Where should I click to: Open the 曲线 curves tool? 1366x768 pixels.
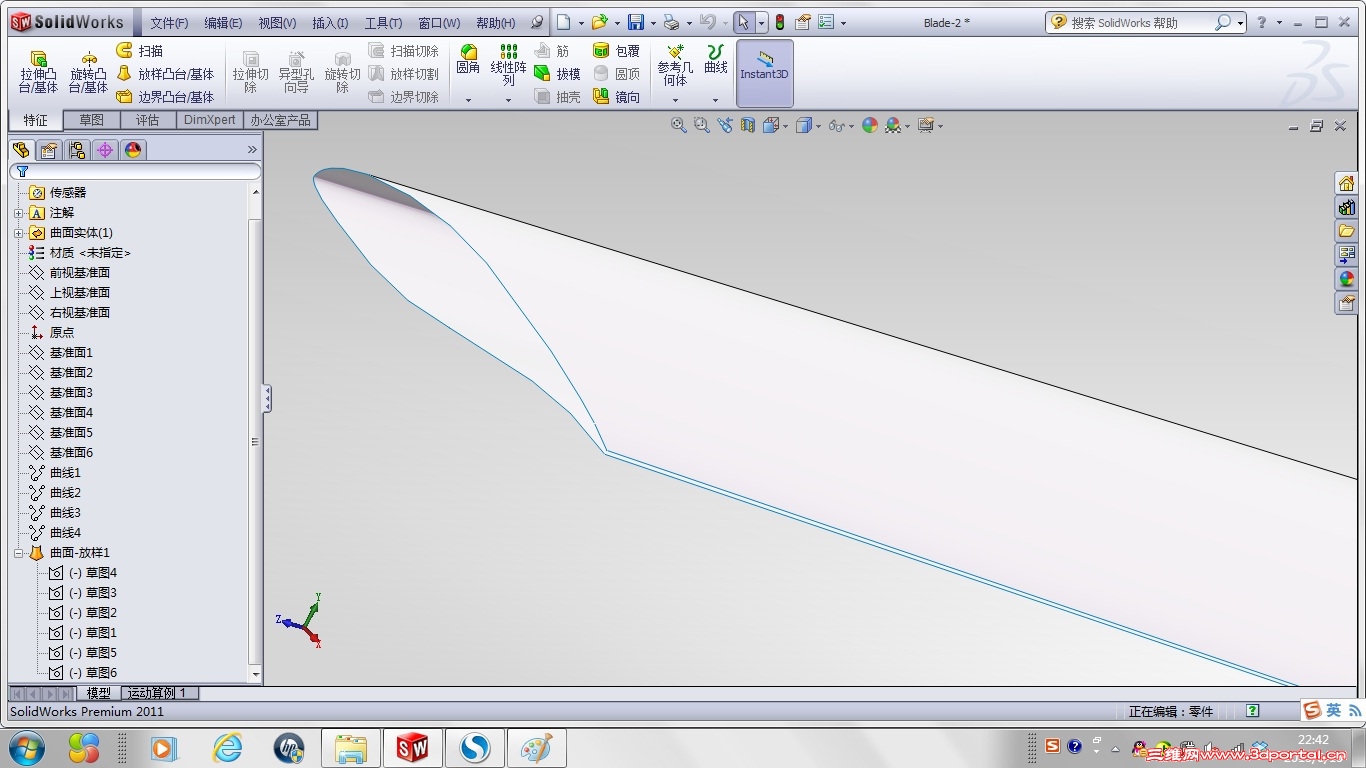[715, 59]
